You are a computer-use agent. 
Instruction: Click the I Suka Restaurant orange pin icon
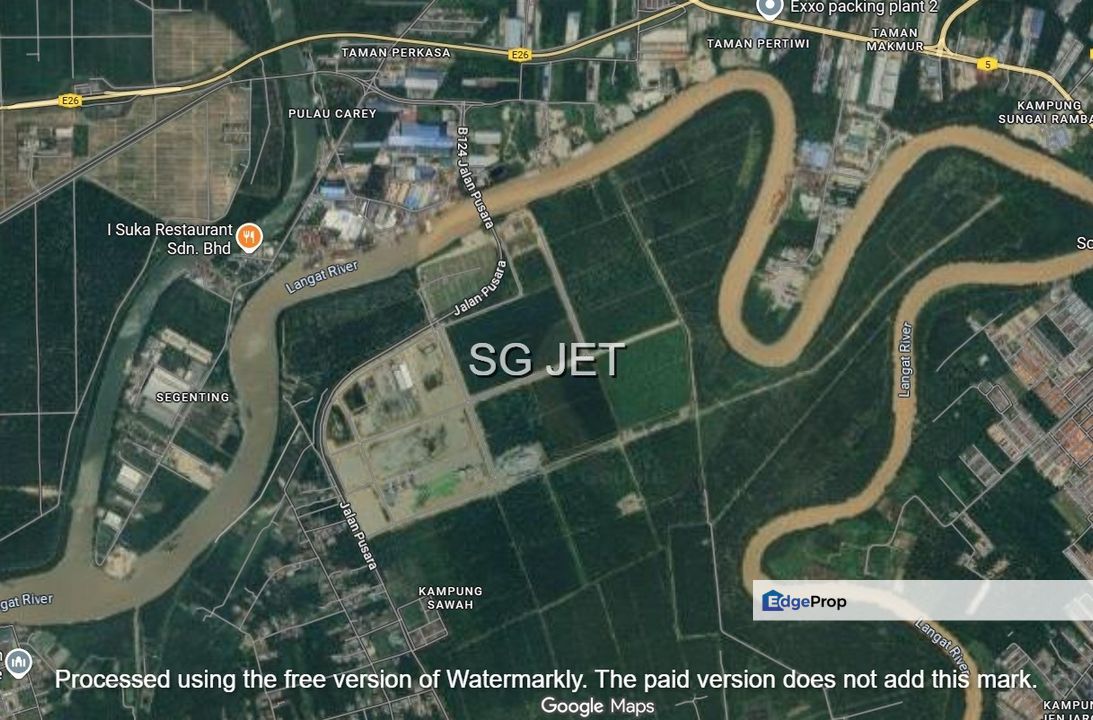[249, 238]
